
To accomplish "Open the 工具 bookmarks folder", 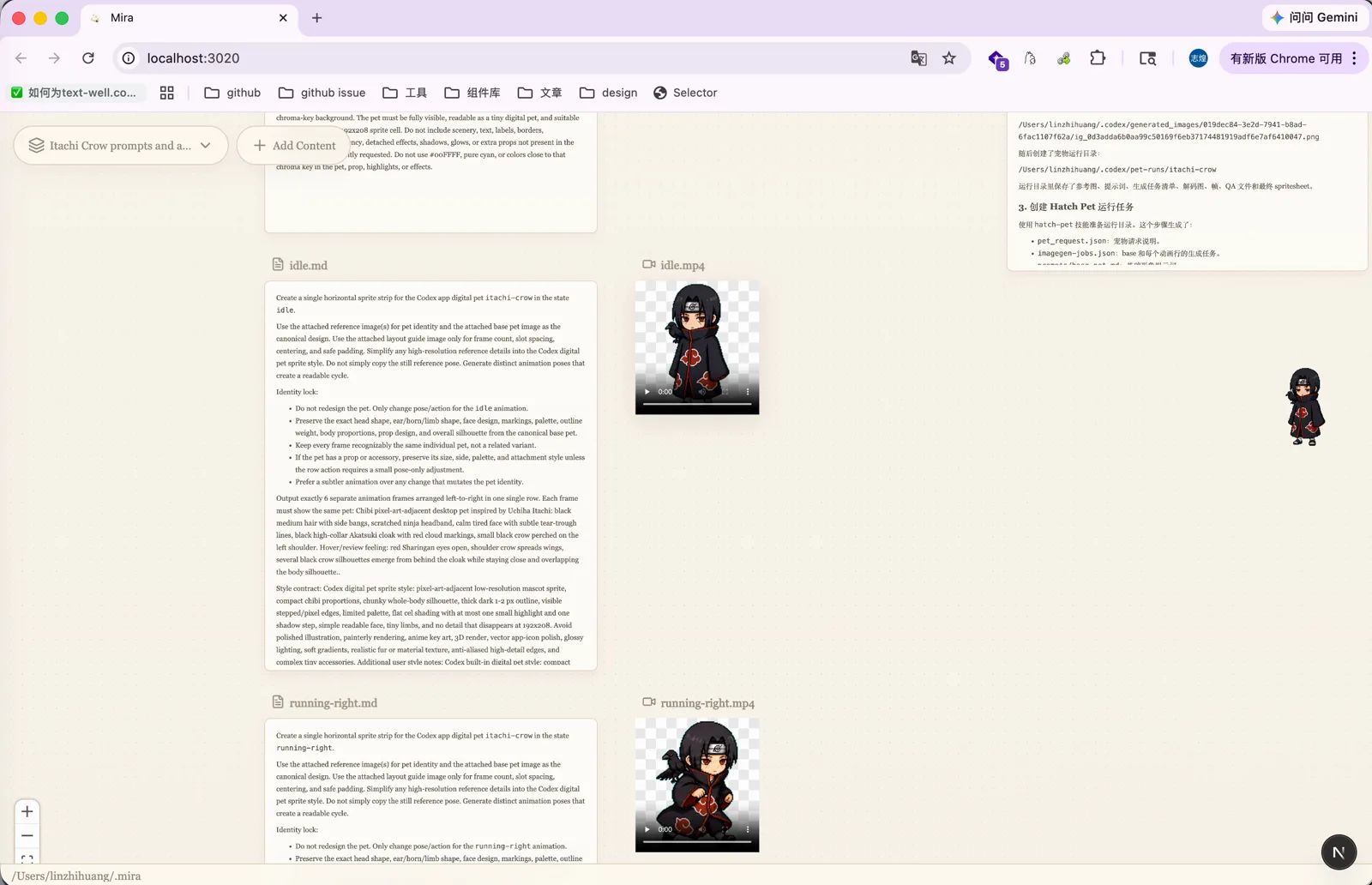I will point(405,93).
